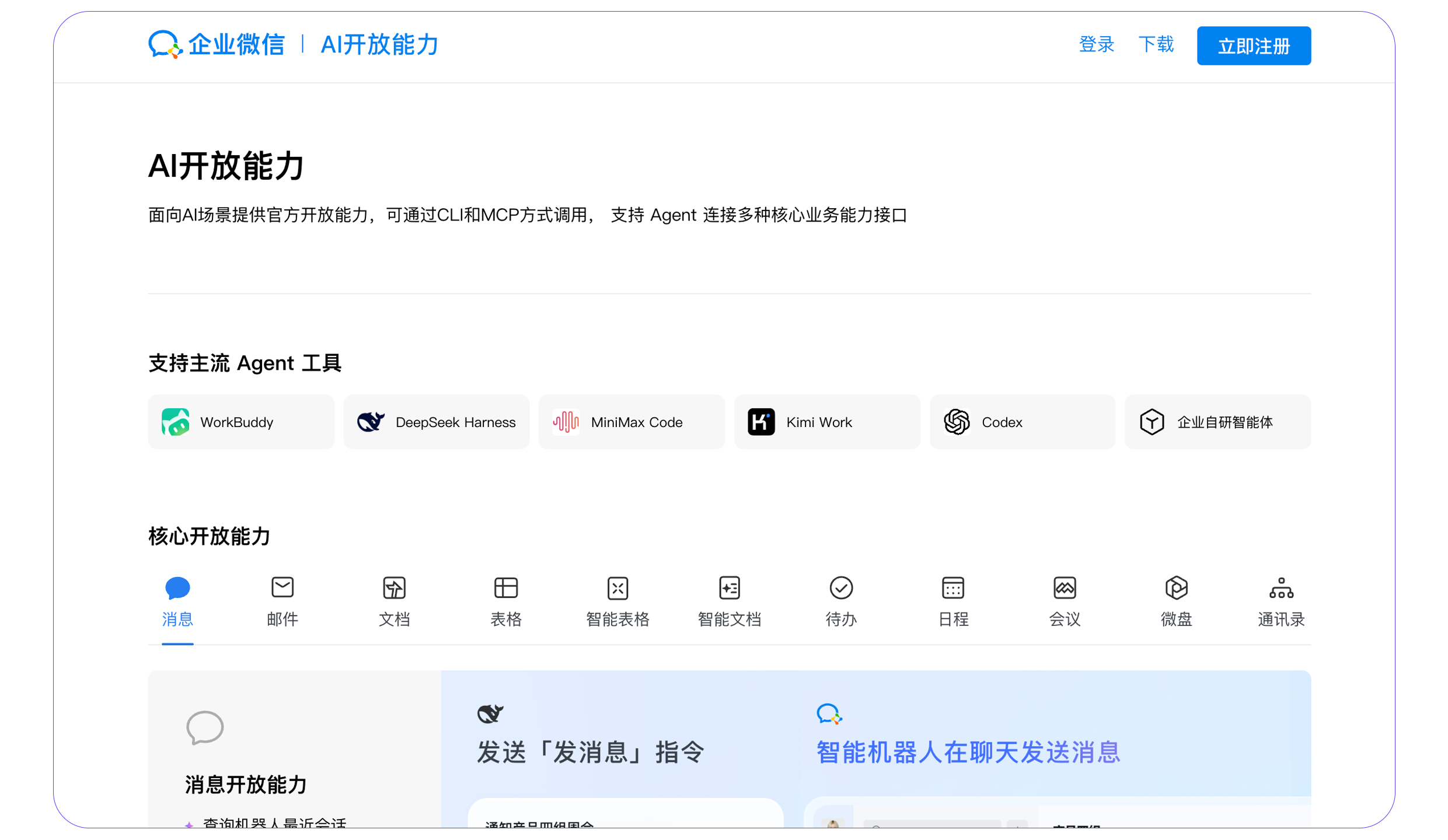Select the Codex card label
The image size is (1448, 840).
click(x=1002, y=422)
